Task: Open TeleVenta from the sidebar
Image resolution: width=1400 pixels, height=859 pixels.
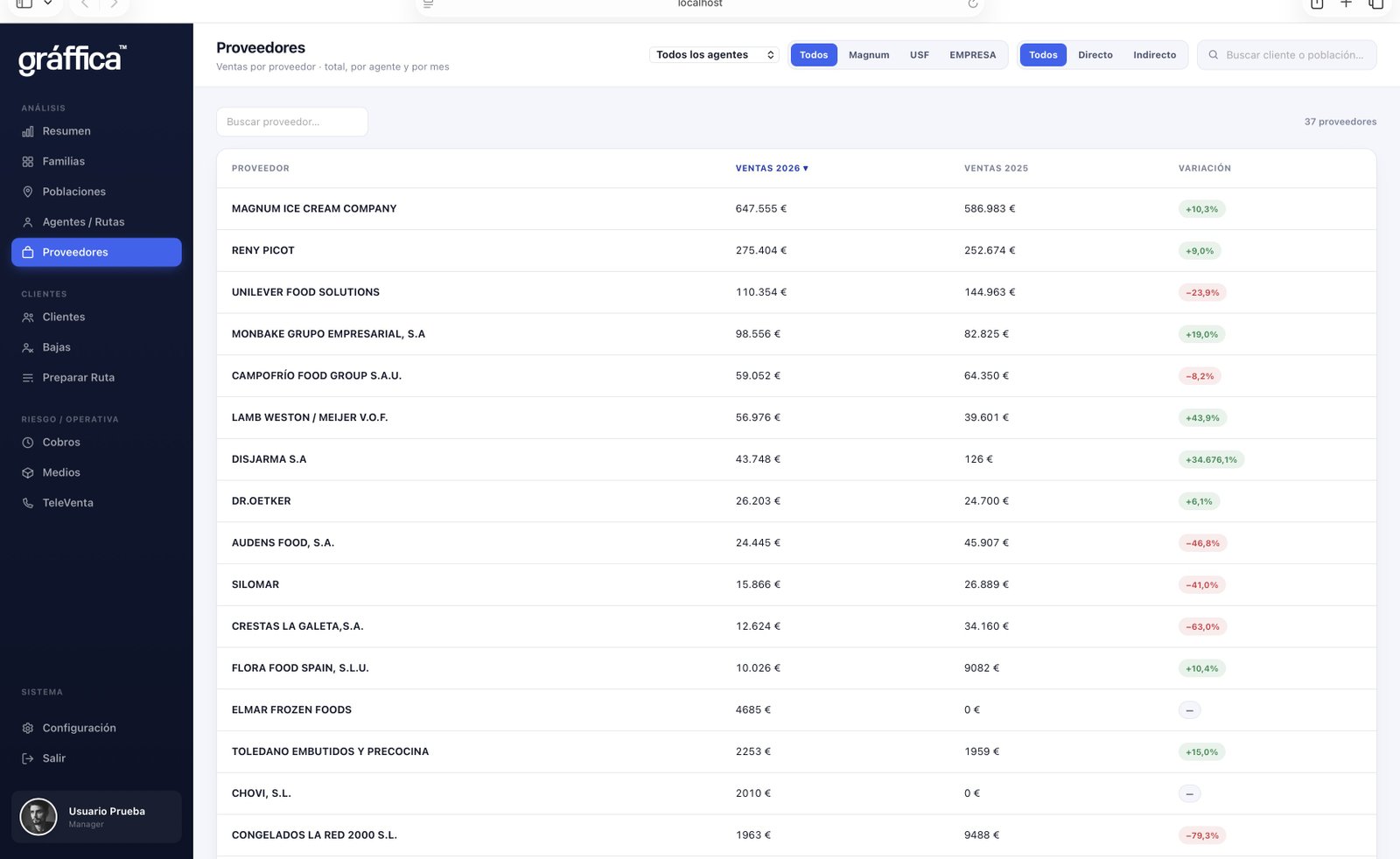Action: click(96, 503)
